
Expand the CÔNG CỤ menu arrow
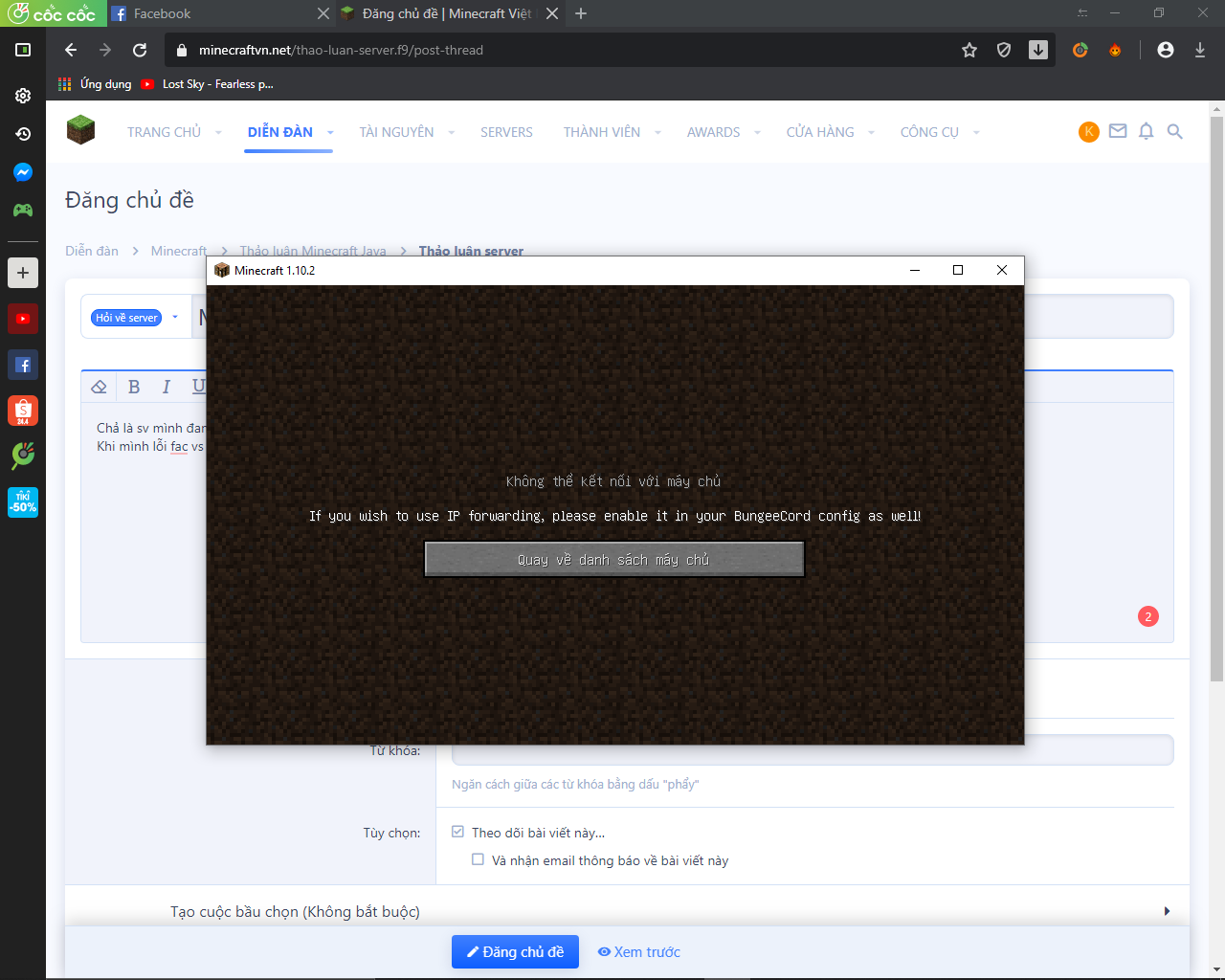[976, 133]
